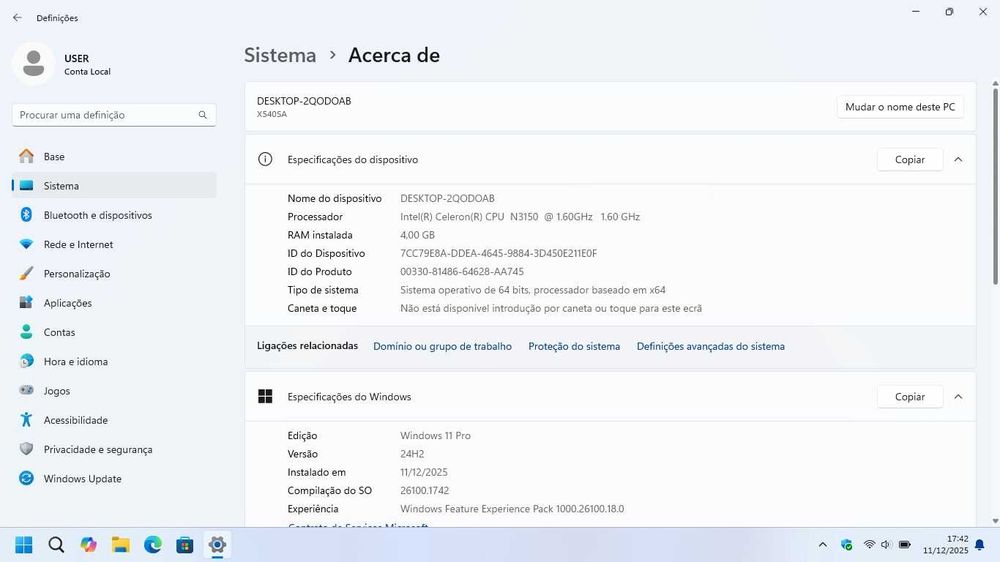The height and width of the screenshot is (562, 1000).
Task: Click the Windows Feature Experience Pack value
Action: [512, 509]
